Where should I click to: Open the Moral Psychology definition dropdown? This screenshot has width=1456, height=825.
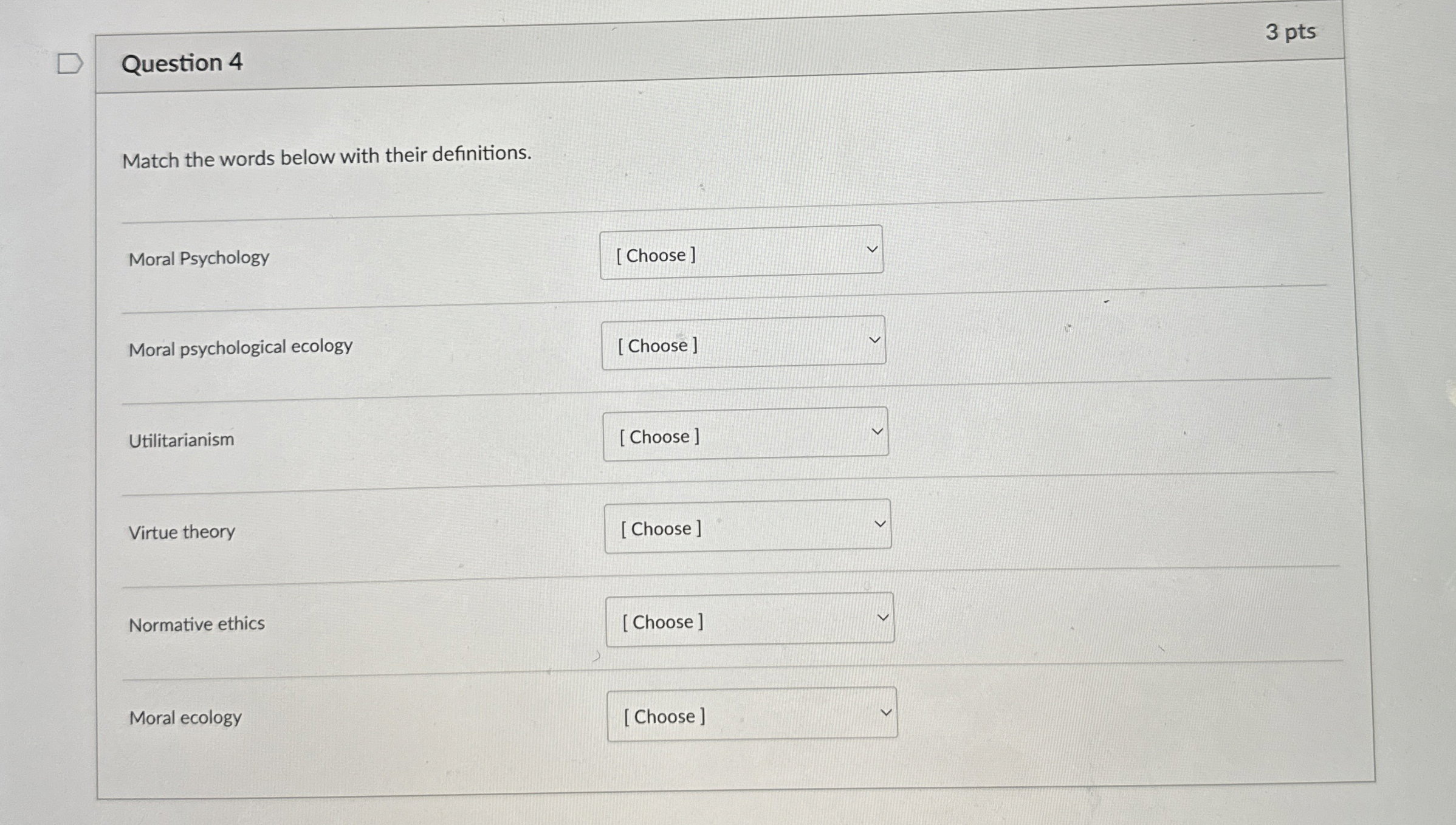point(741,255)
